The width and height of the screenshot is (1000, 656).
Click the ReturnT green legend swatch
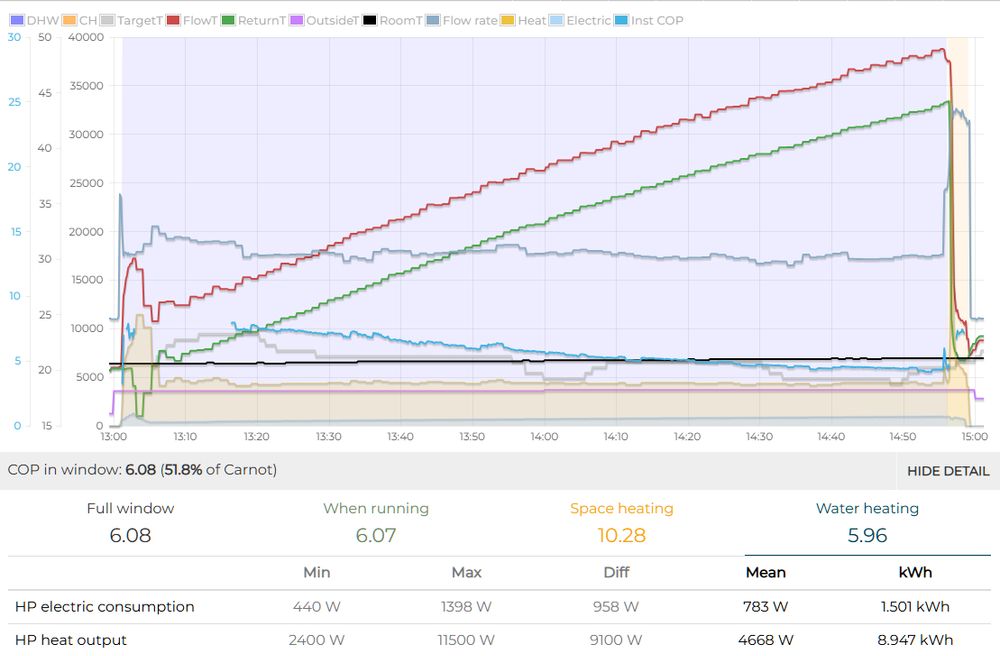228,20
